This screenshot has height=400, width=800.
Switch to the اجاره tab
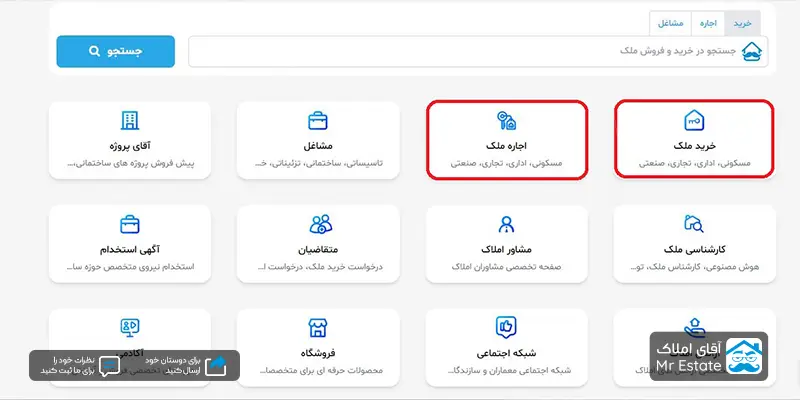click(707, 22)
